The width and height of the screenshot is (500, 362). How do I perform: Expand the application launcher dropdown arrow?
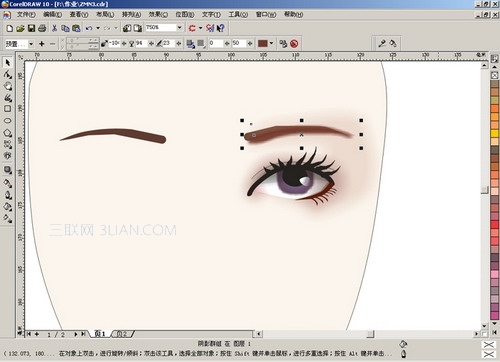coord(200,28)
